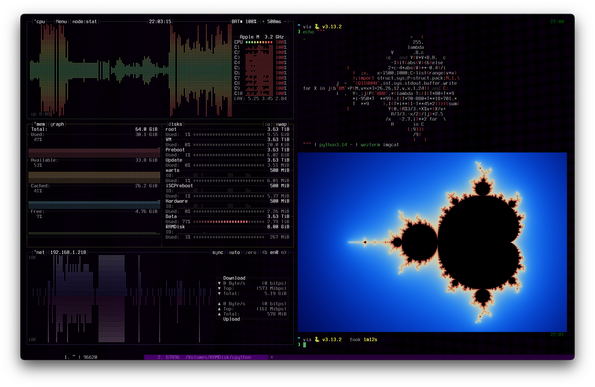Image resolution: width=595 pixels, height=387 pixels.
Task: Click the CPU total usage meter
Action: click(x=260, y=42)
